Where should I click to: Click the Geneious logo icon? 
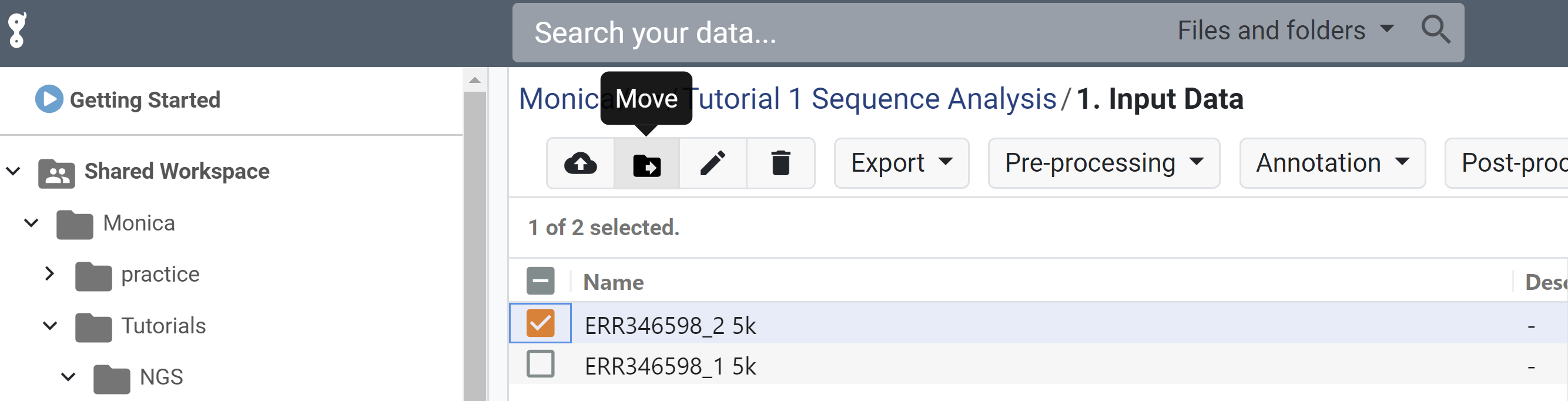[17, 31]
